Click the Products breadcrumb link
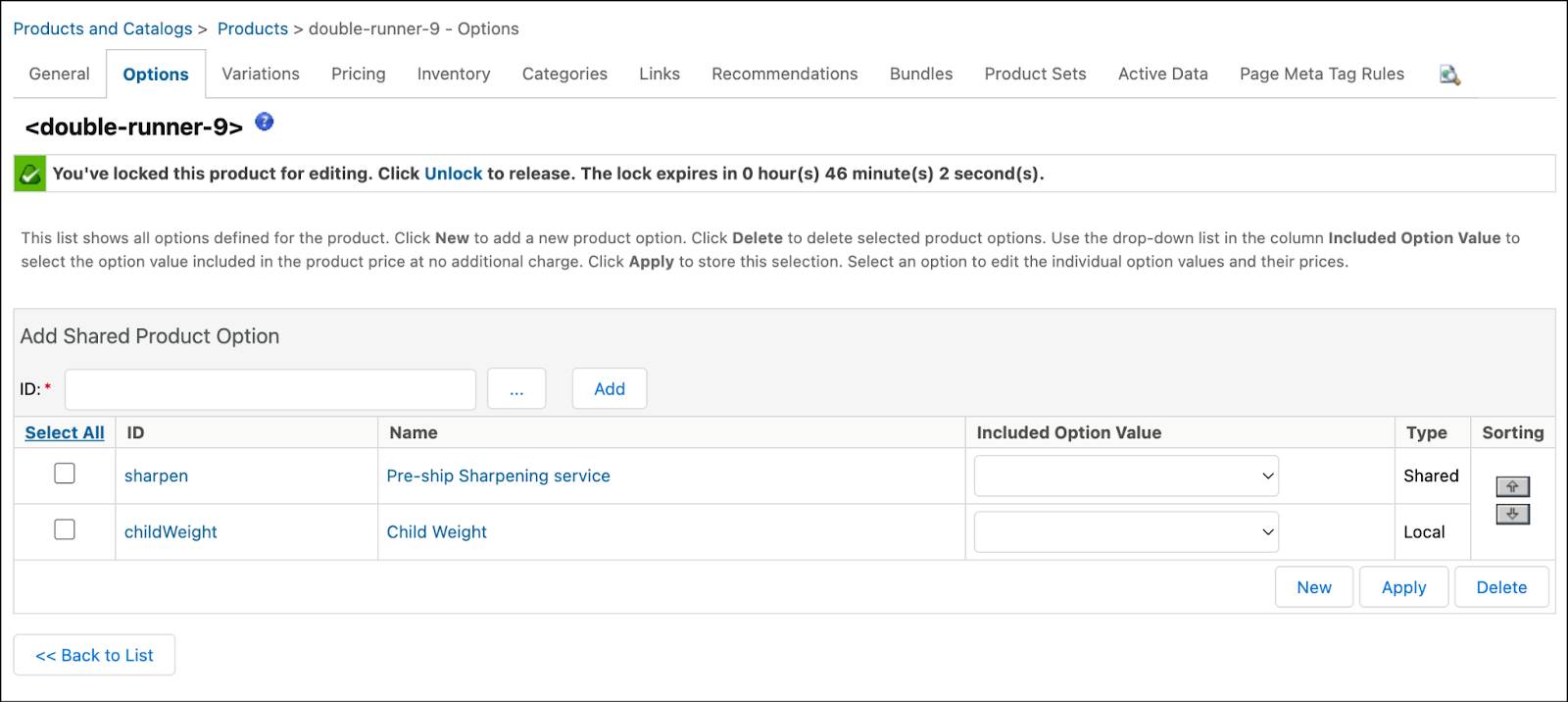The height and width of the screenshot is (702, 1568). point(253,28)
